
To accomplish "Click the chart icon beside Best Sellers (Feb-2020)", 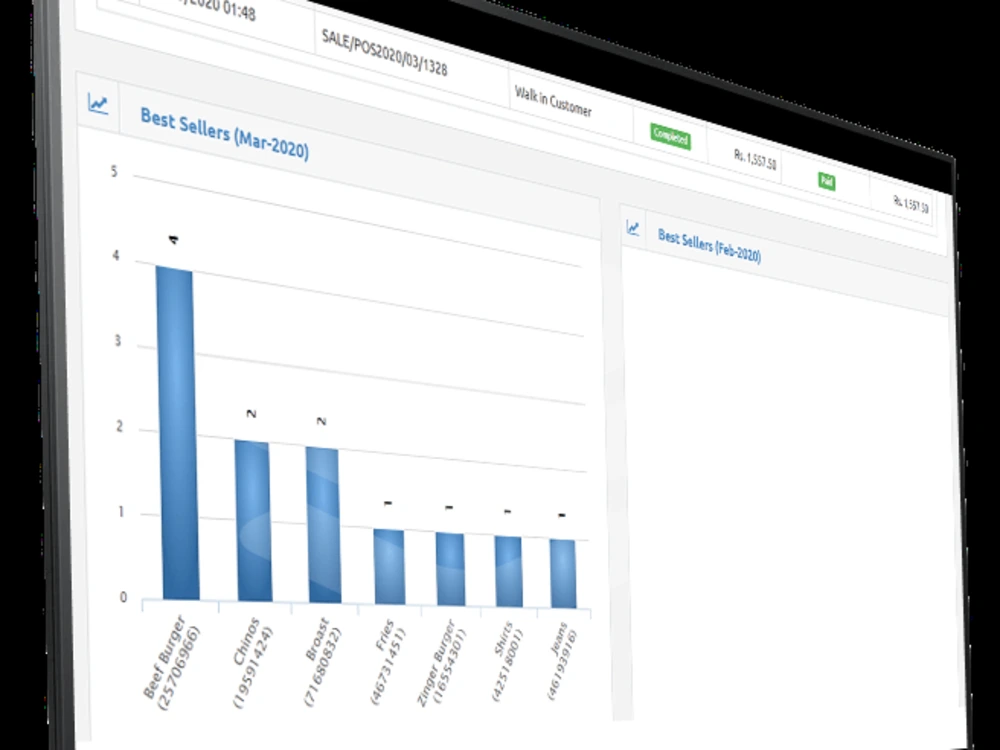I will point(633,228).
